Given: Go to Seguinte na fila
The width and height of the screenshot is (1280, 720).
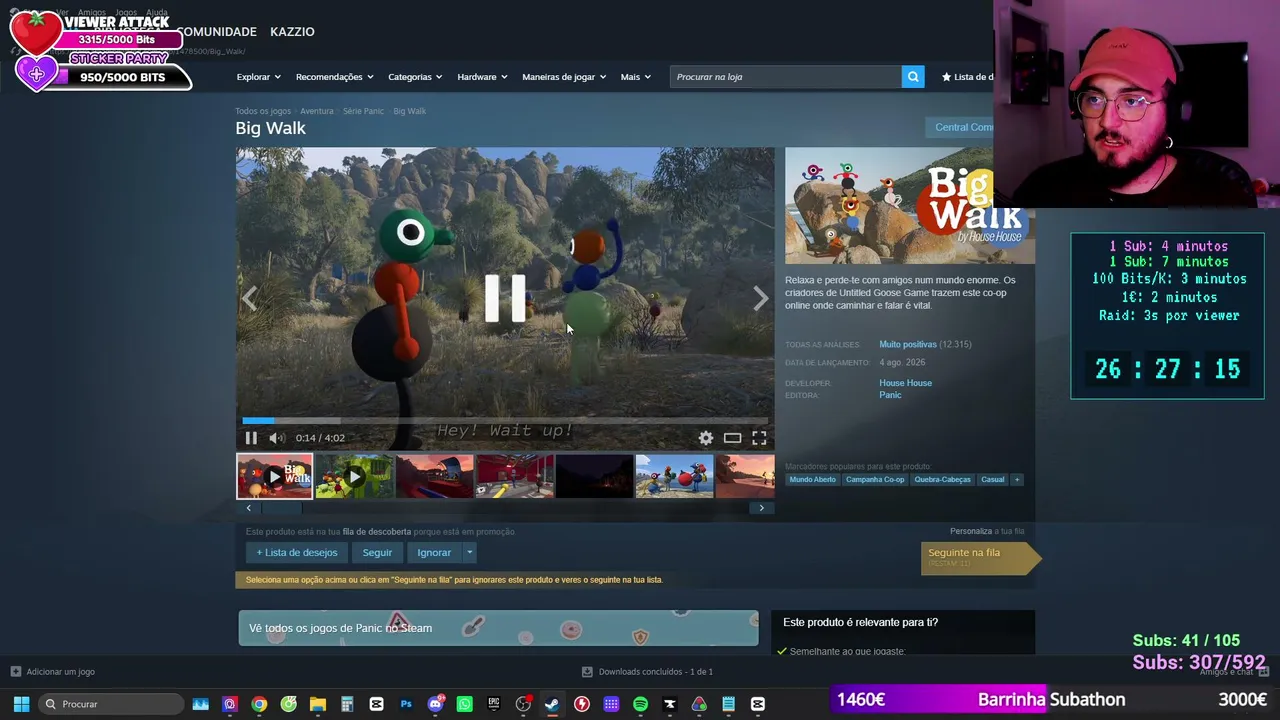Looking at the screenshot, I should point(980,556).
